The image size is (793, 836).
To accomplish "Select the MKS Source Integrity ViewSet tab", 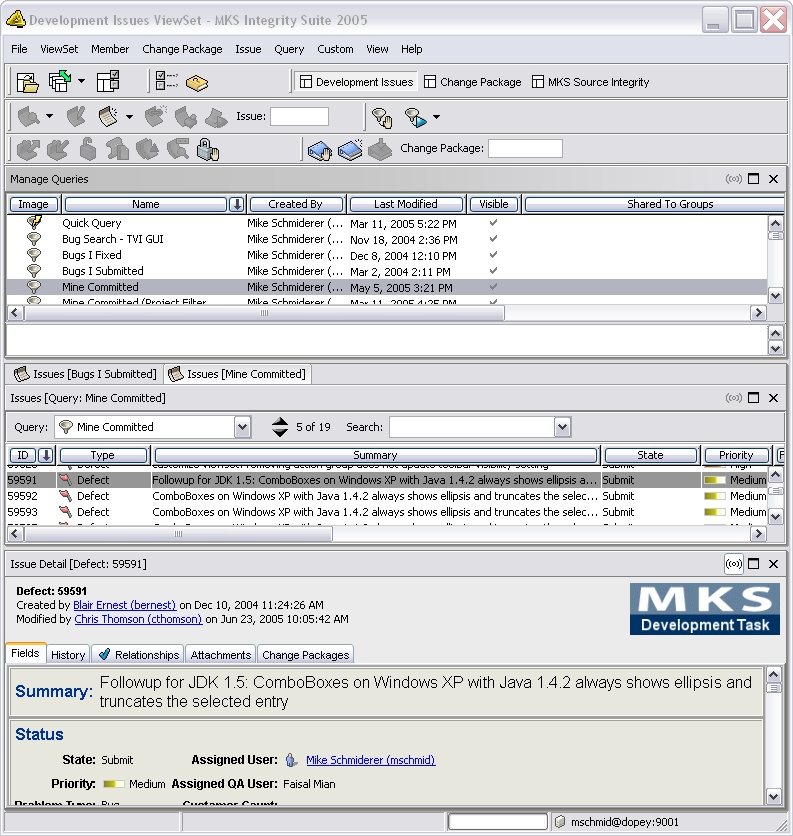I will pyautogui.click(x=591, y=82).
